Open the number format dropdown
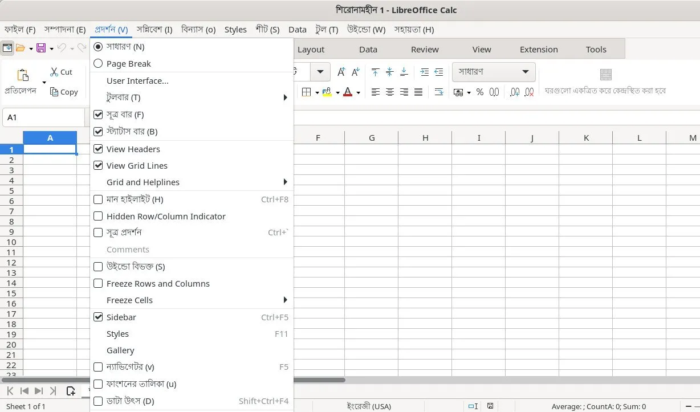The width and height of the screenshot is (700, 412). 526,72
